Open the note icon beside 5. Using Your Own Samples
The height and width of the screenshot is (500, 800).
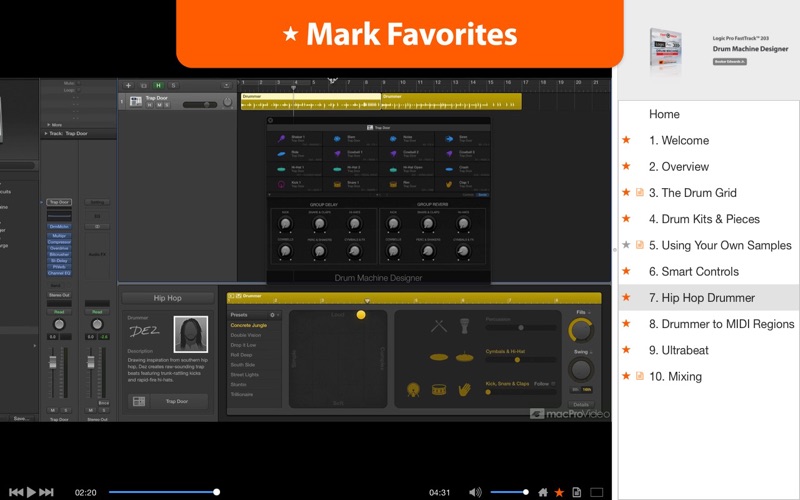point(639,245)
